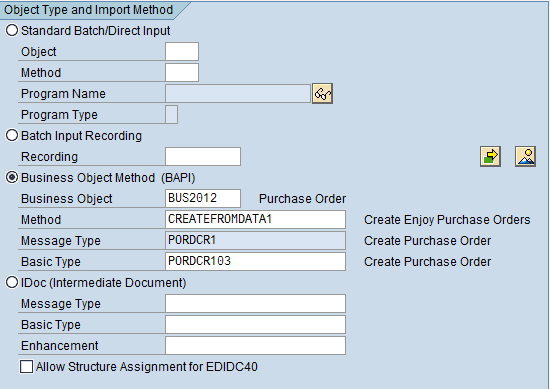Viewport: 550px width, 389px height.
Task: Click the IDoc Basic Type field
Action: [x=255, y=324]
